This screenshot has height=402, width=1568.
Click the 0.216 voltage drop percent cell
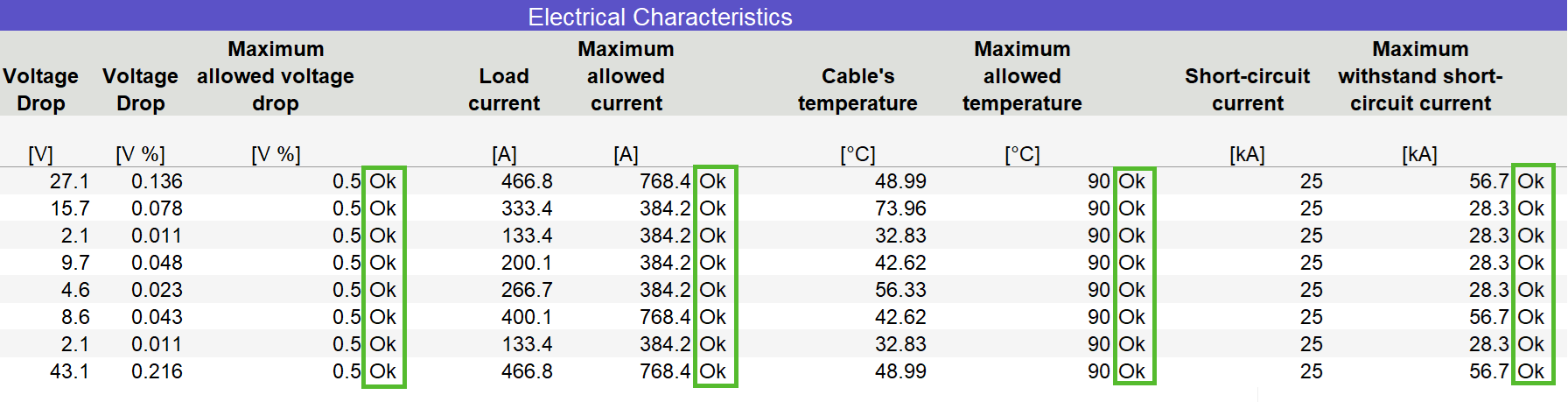pos(157,371)
